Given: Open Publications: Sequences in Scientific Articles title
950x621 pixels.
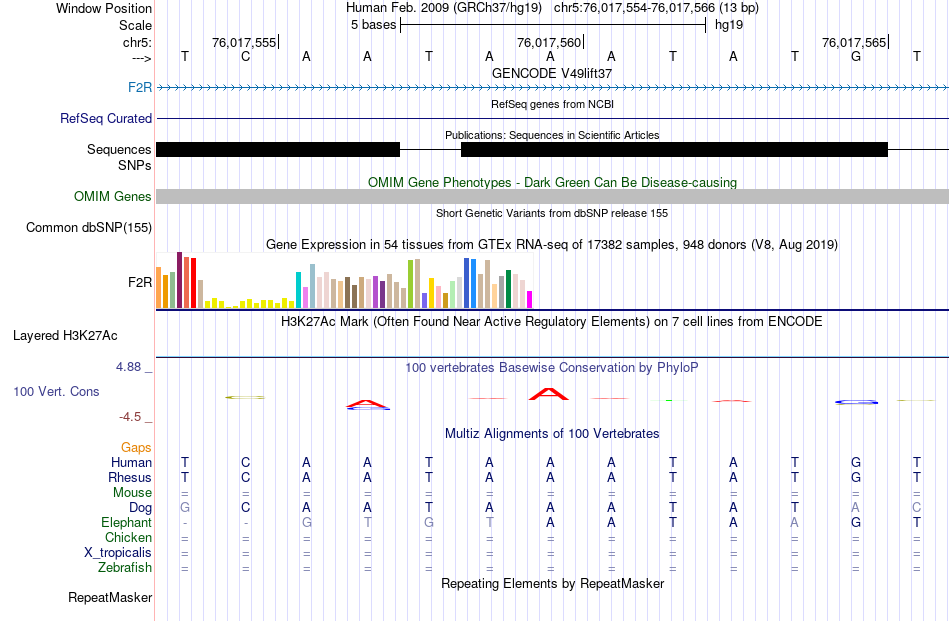Looking at the screenshot, I should pyautogui.click(x=552, y=135).
